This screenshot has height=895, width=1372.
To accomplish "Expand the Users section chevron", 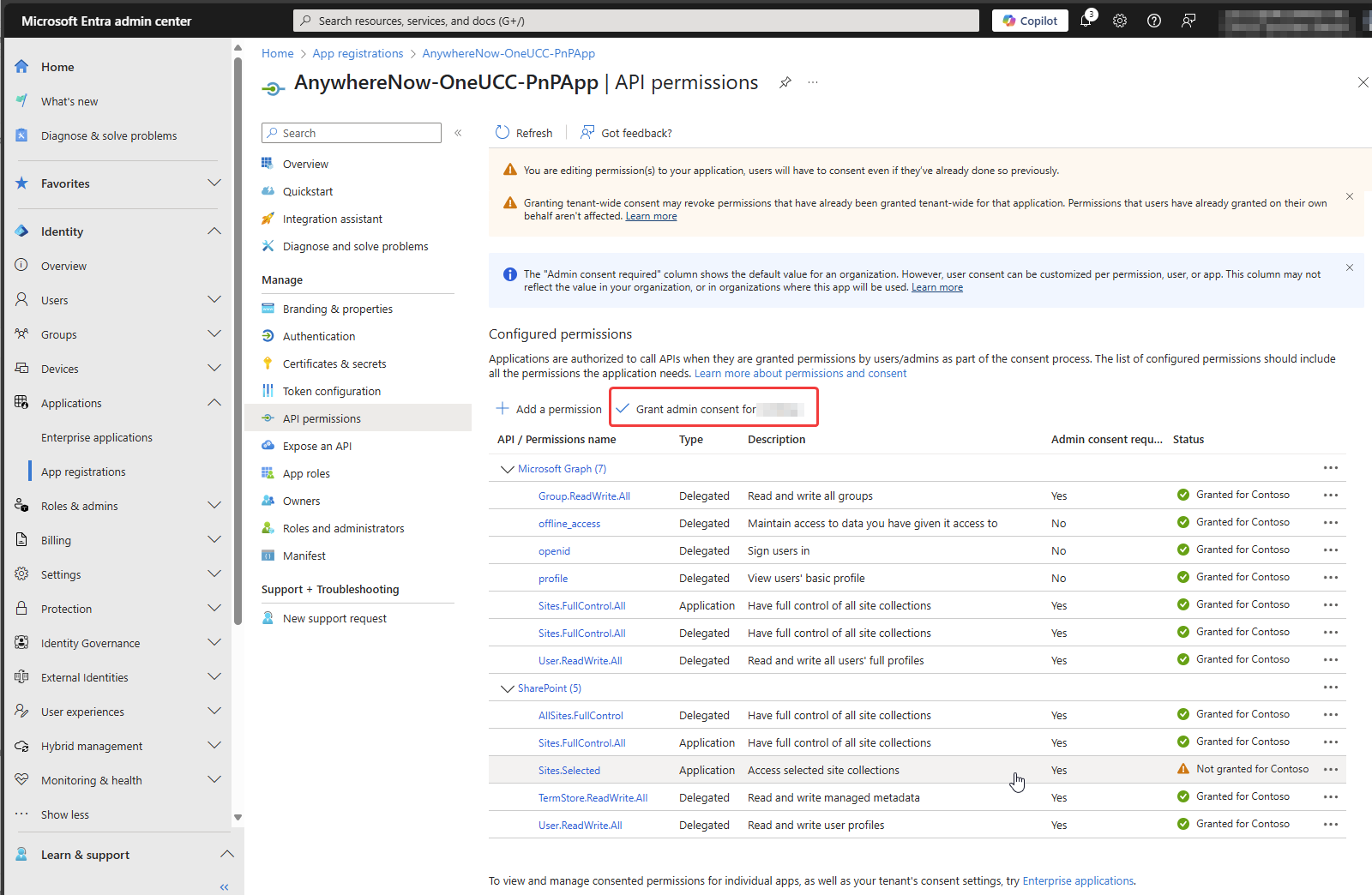I will click(x=214, y=299).
